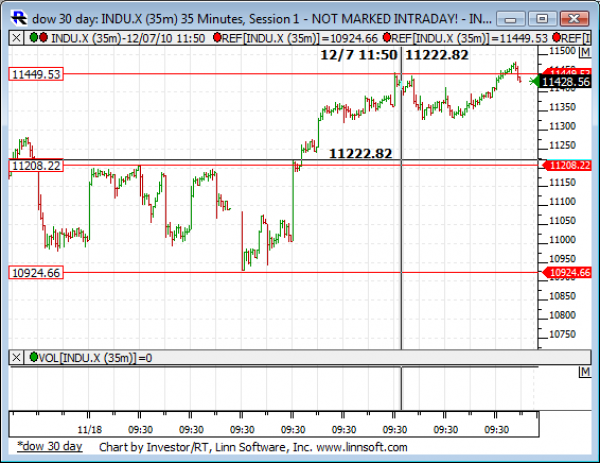Image resolution: width=600 pixels, height=463 pixels.
Task: Click the green VOL indicator dot
Action: pos(34,357)
